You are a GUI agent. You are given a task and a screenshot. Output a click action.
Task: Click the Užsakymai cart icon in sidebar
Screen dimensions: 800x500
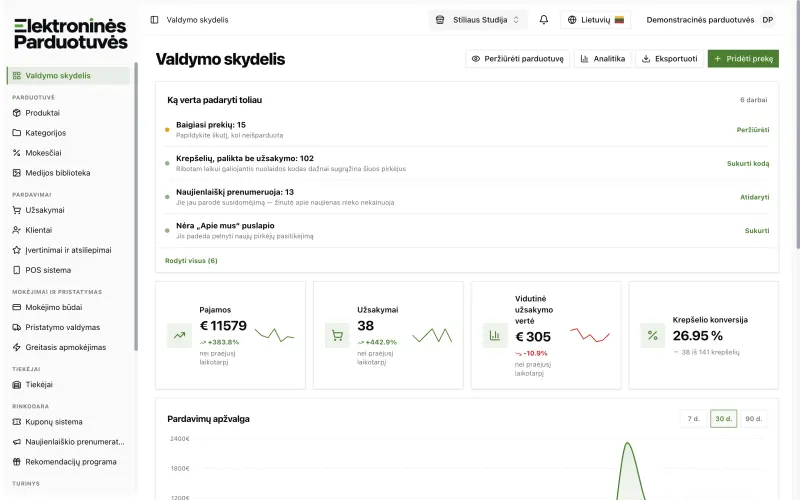17,210
